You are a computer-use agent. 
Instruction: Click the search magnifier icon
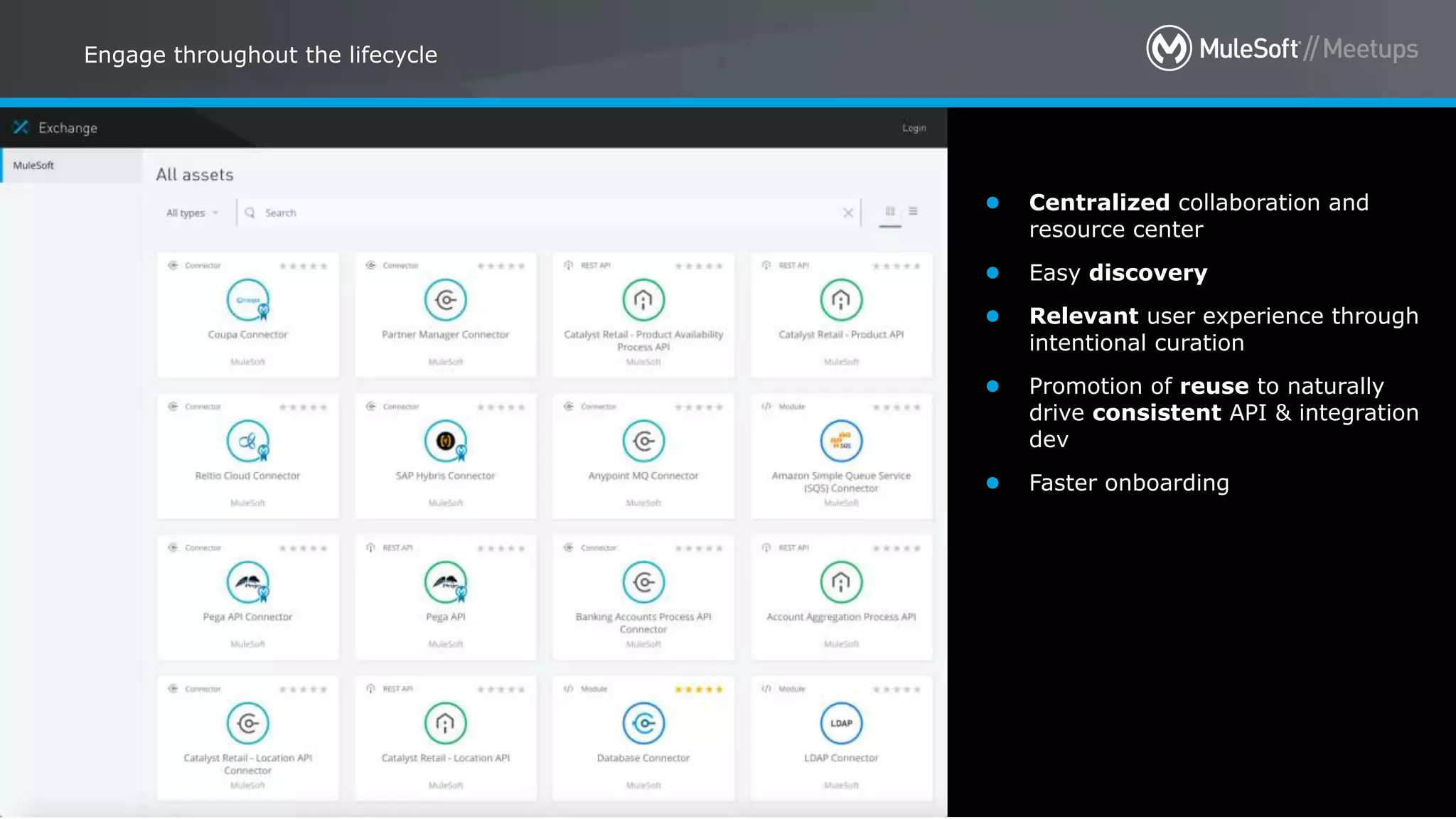tap(250, 213)
